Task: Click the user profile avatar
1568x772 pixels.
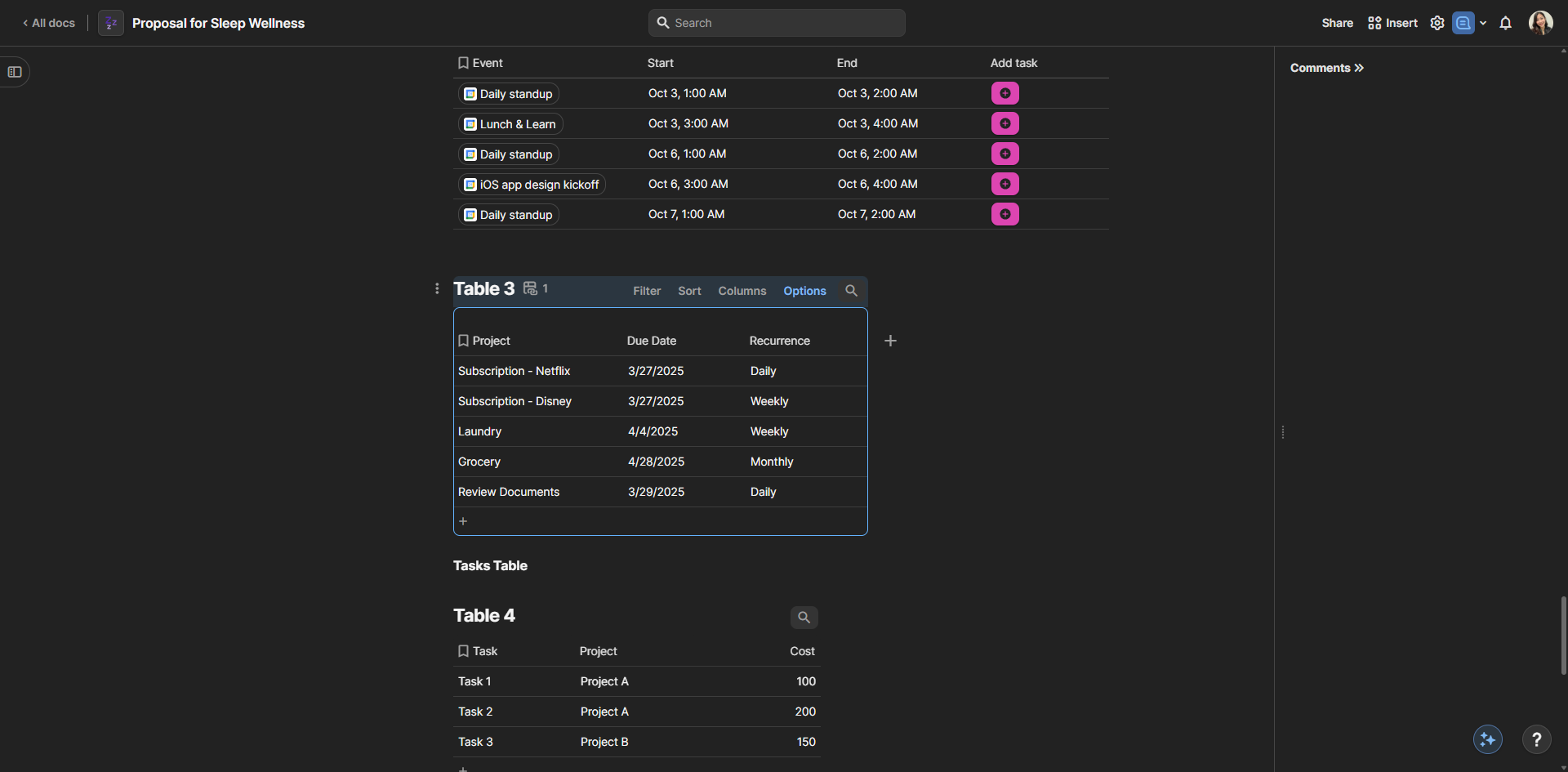Action: pos(1540,23)
